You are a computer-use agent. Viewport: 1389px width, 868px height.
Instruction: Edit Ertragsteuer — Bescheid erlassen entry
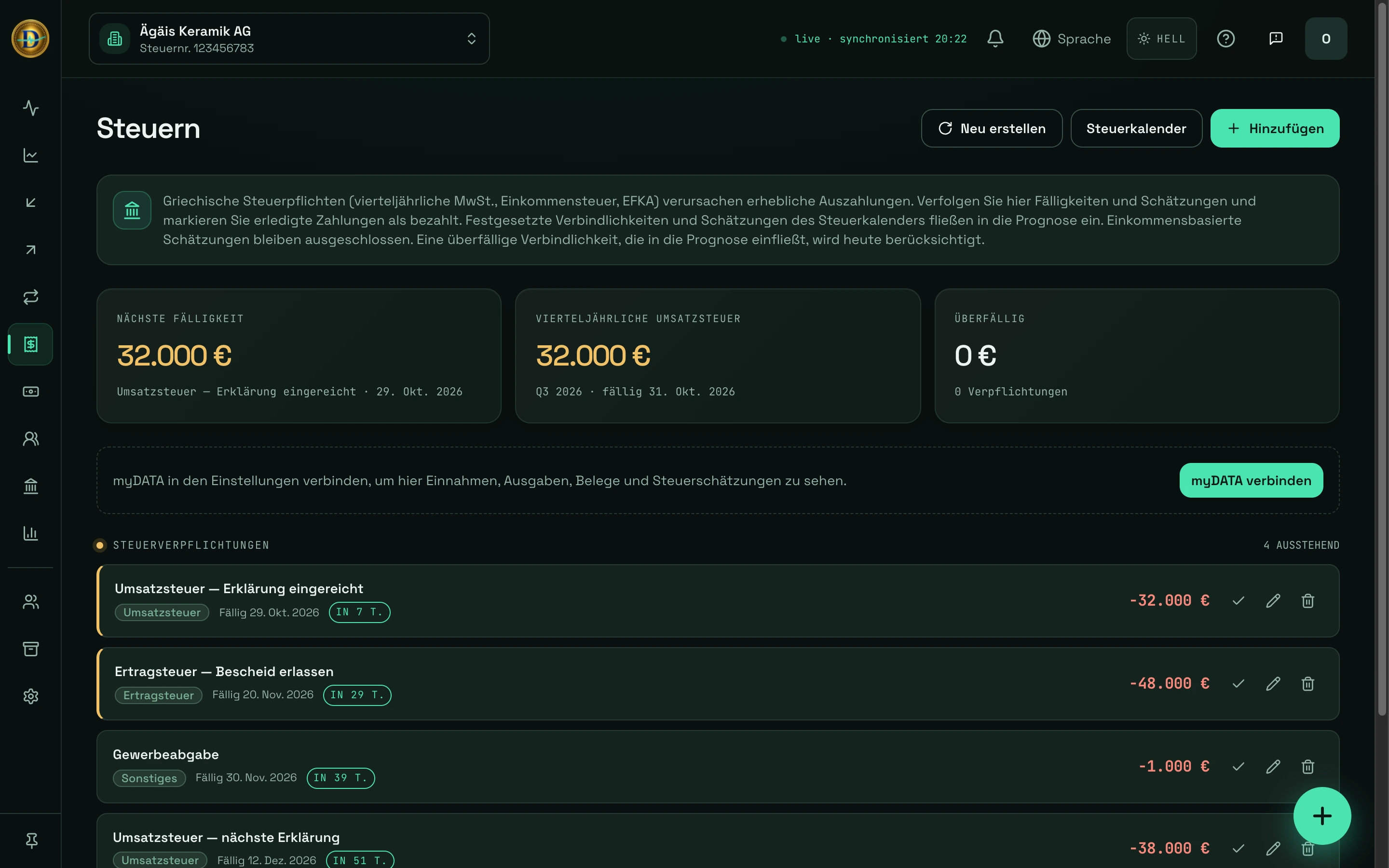[1273, 684]
